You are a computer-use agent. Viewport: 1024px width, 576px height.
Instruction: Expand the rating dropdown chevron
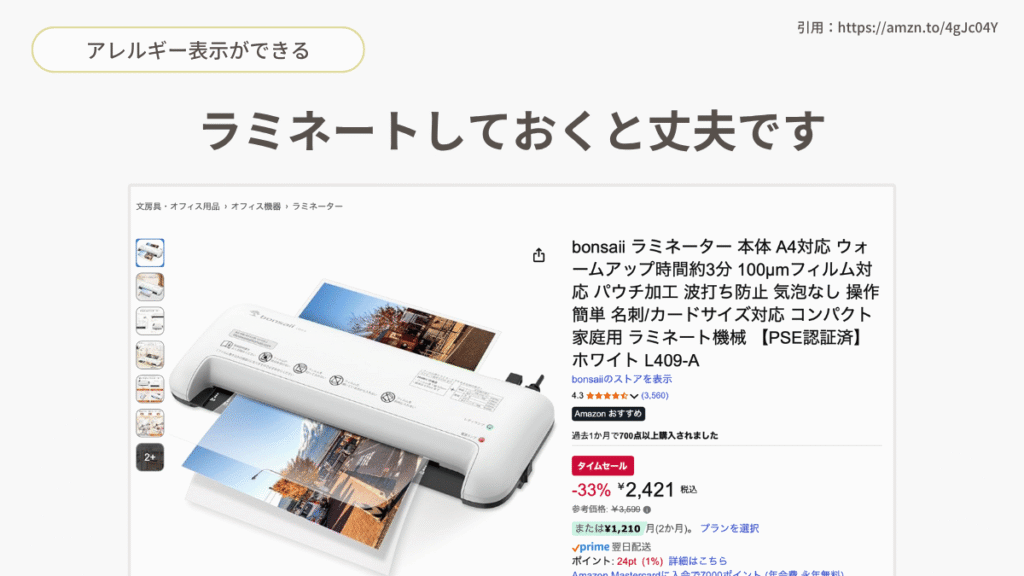point(633,396)
